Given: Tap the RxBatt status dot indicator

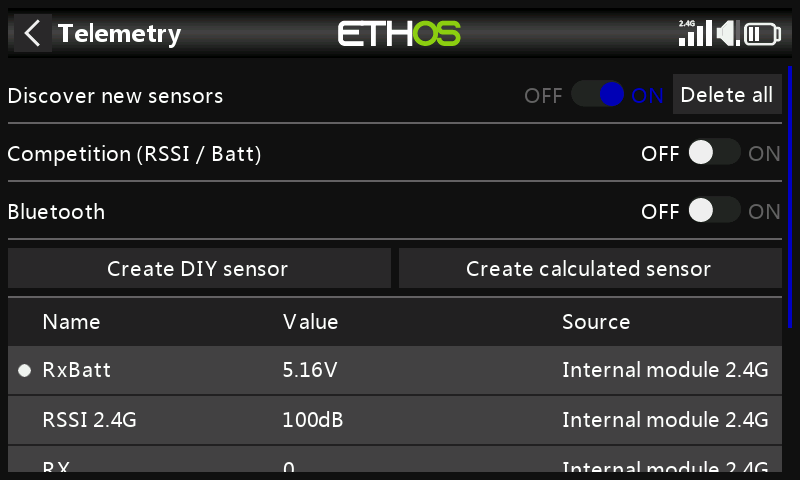Looking at the screenshot, I should tap(24, 370).
